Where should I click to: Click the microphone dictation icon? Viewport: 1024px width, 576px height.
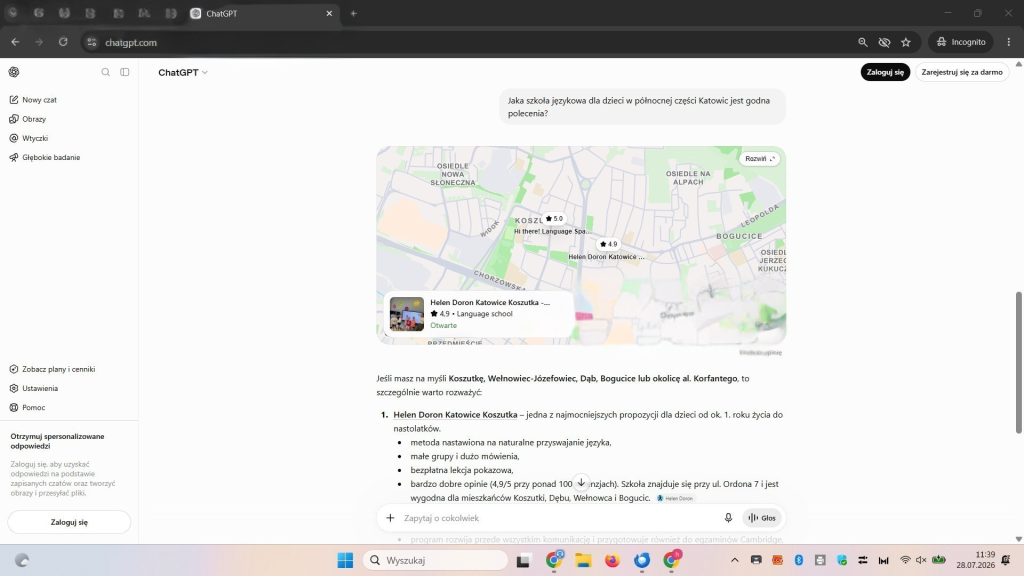coord(728,518)
